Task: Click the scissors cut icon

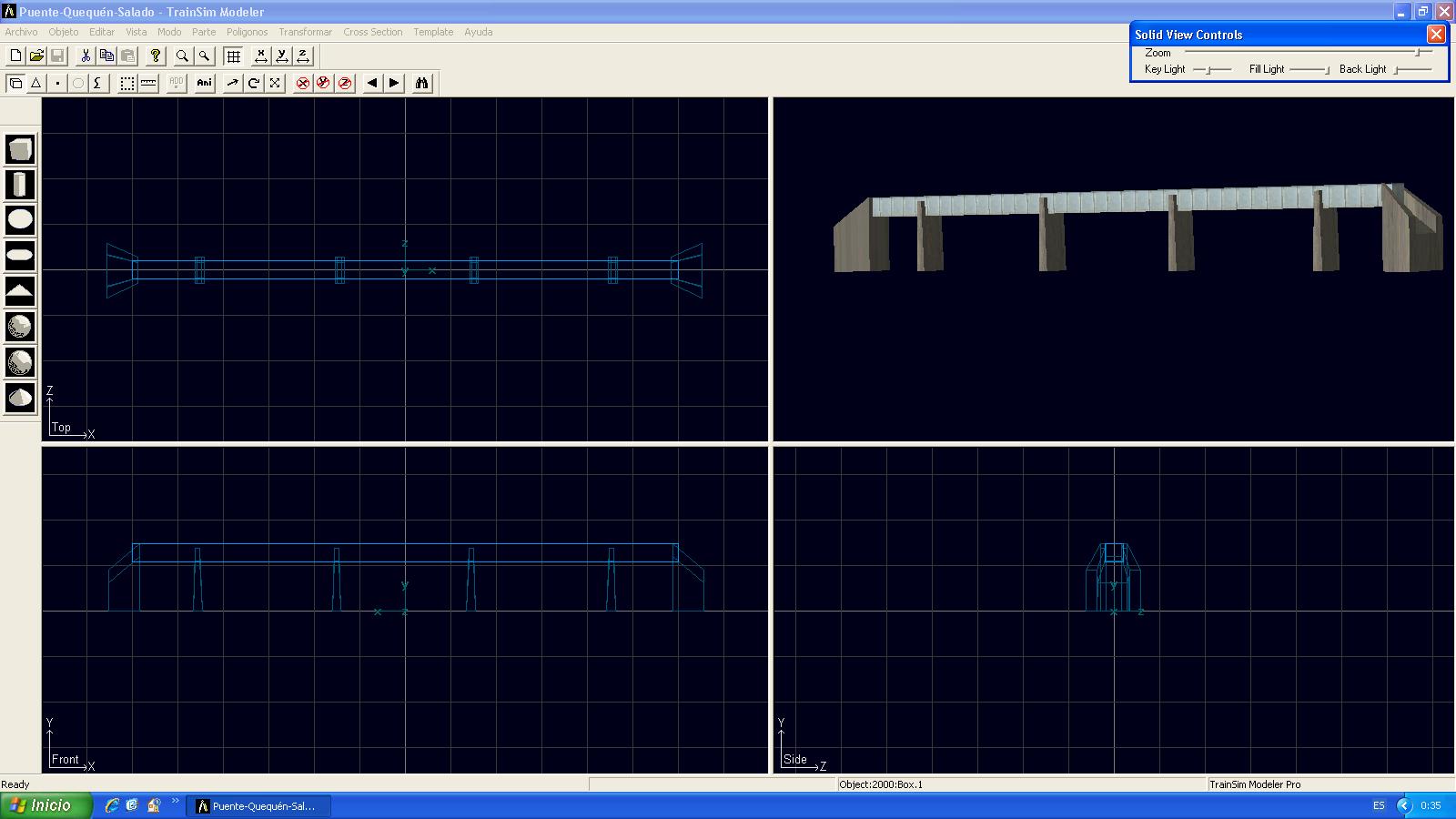Action: (86, 56)
